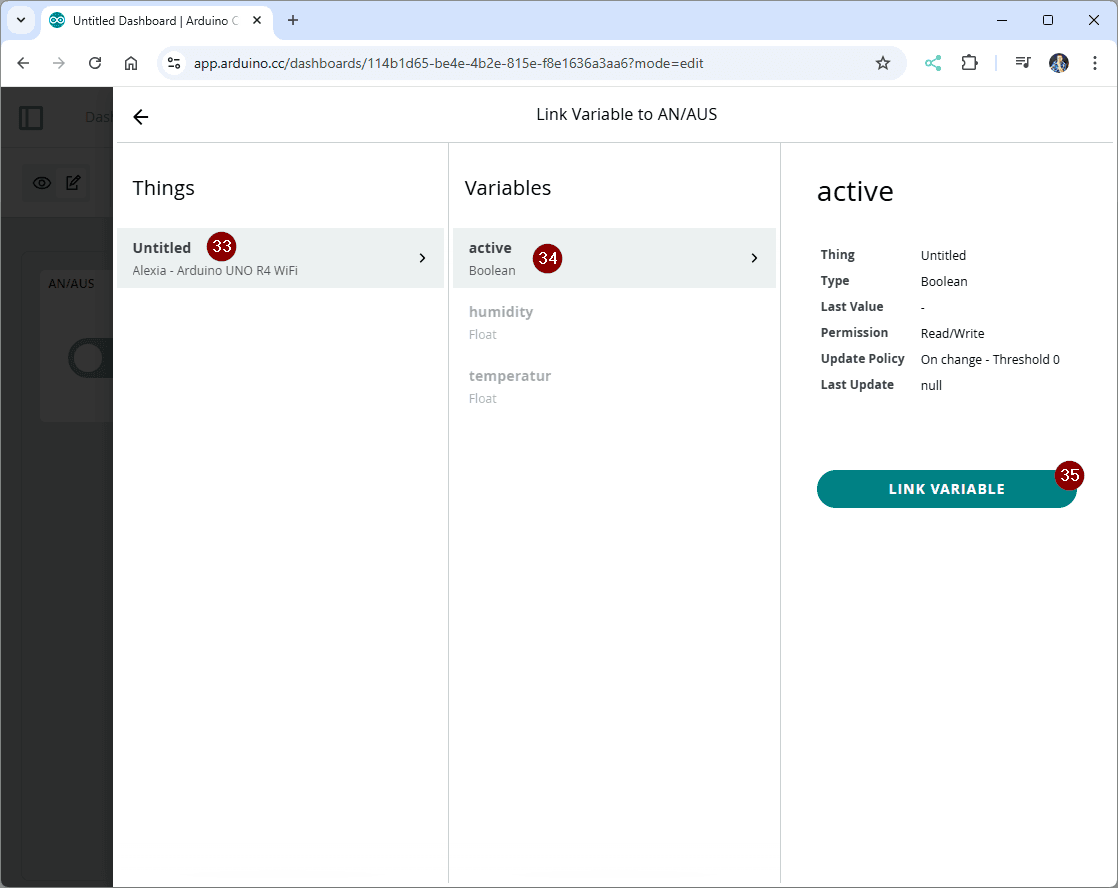
Task: Reload the page
Action: tap(95, 63)
